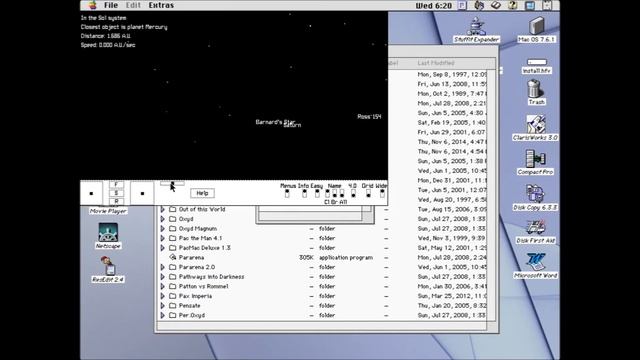Click the Patton vs Rommel folder icon

(173, 286)
